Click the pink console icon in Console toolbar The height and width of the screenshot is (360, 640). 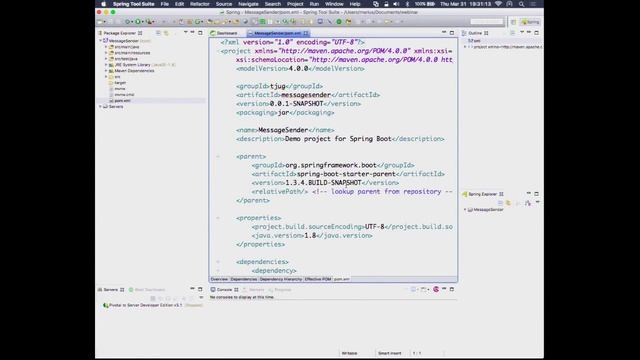(x=436, y=289)
